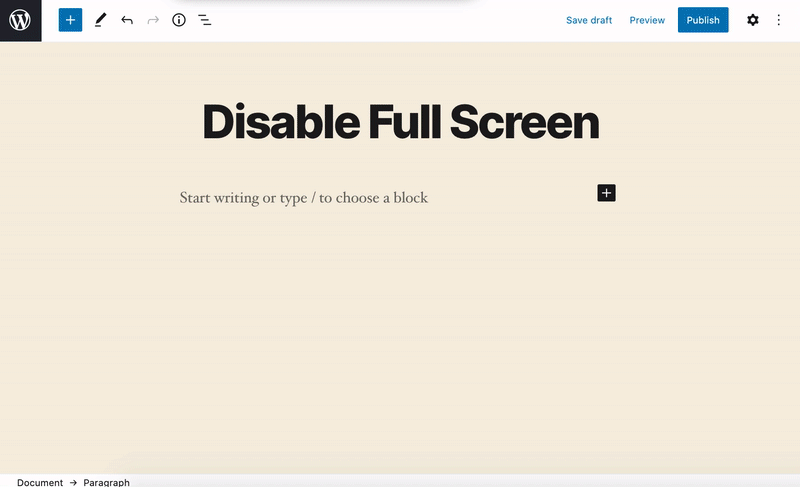Select Document in the breadcrumb bar

[x=40, y=482]
